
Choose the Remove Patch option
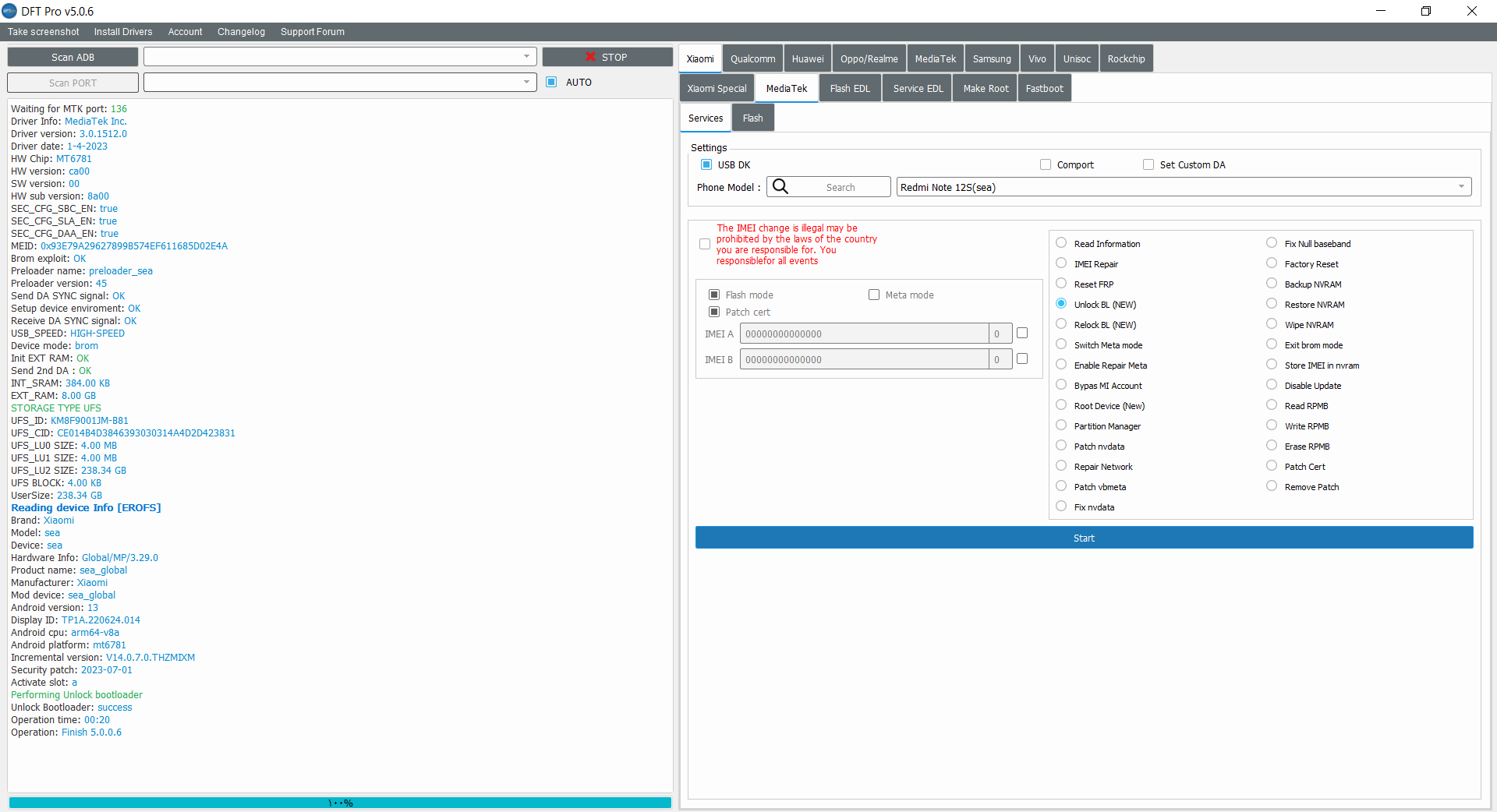click(x=1272, y=486)
